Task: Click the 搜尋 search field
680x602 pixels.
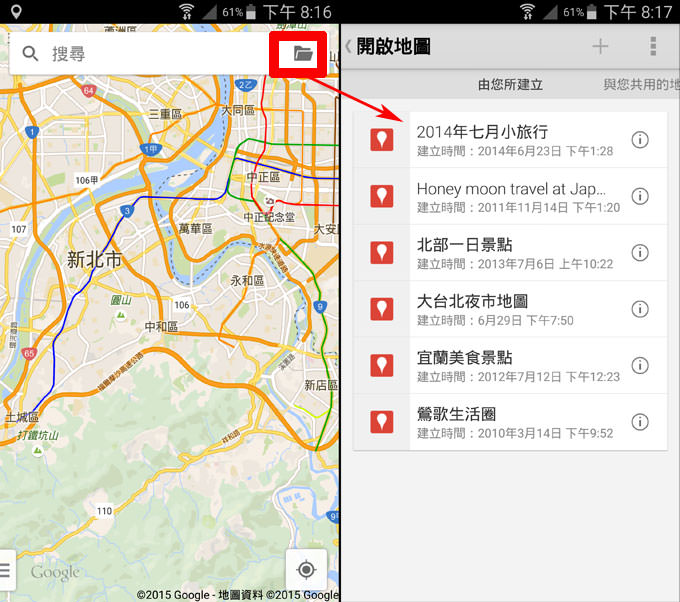Action: click(x=140, y=53)
